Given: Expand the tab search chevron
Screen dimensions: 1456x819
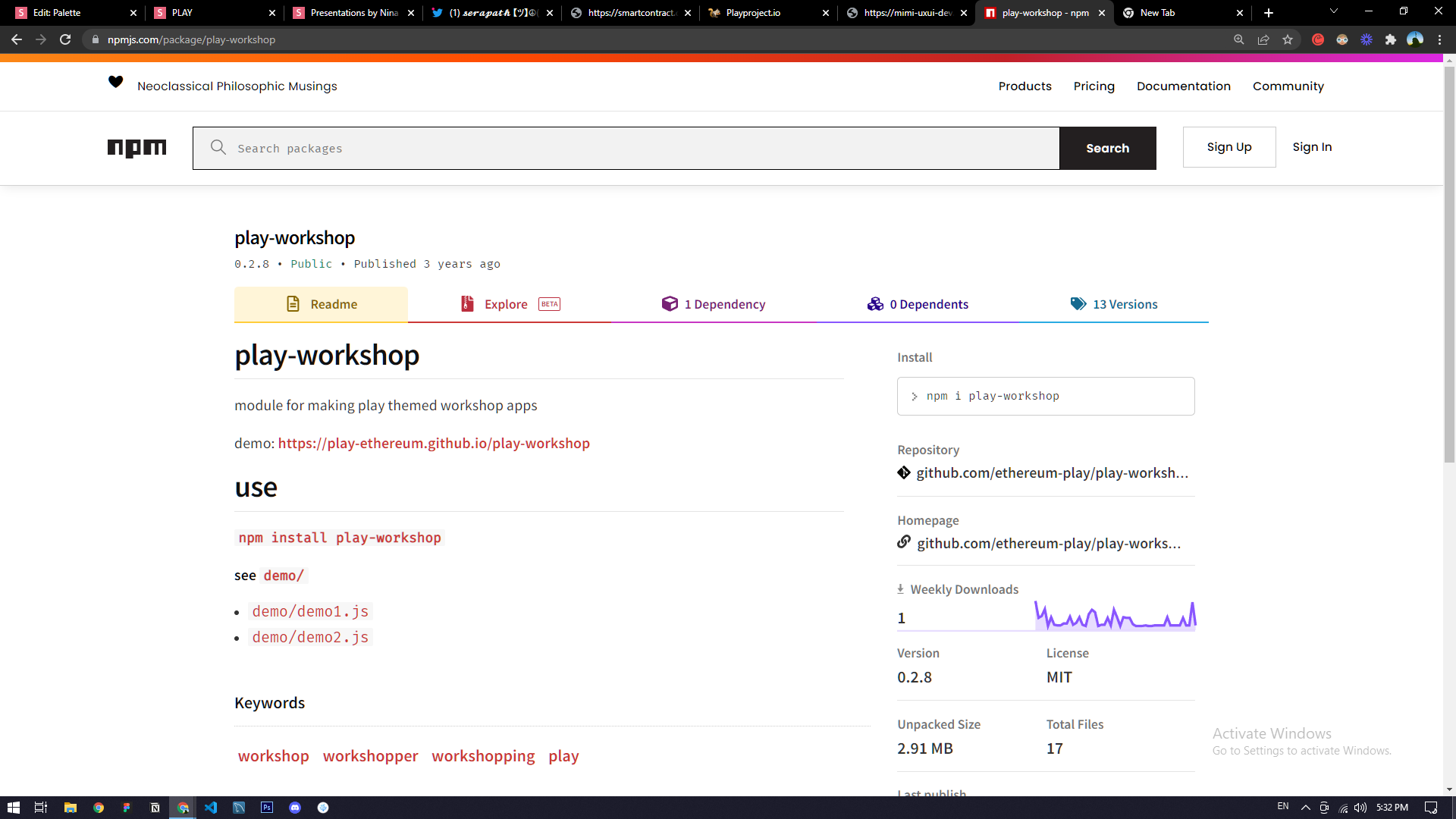Looking at the screenshot, I should point(1334,11).
